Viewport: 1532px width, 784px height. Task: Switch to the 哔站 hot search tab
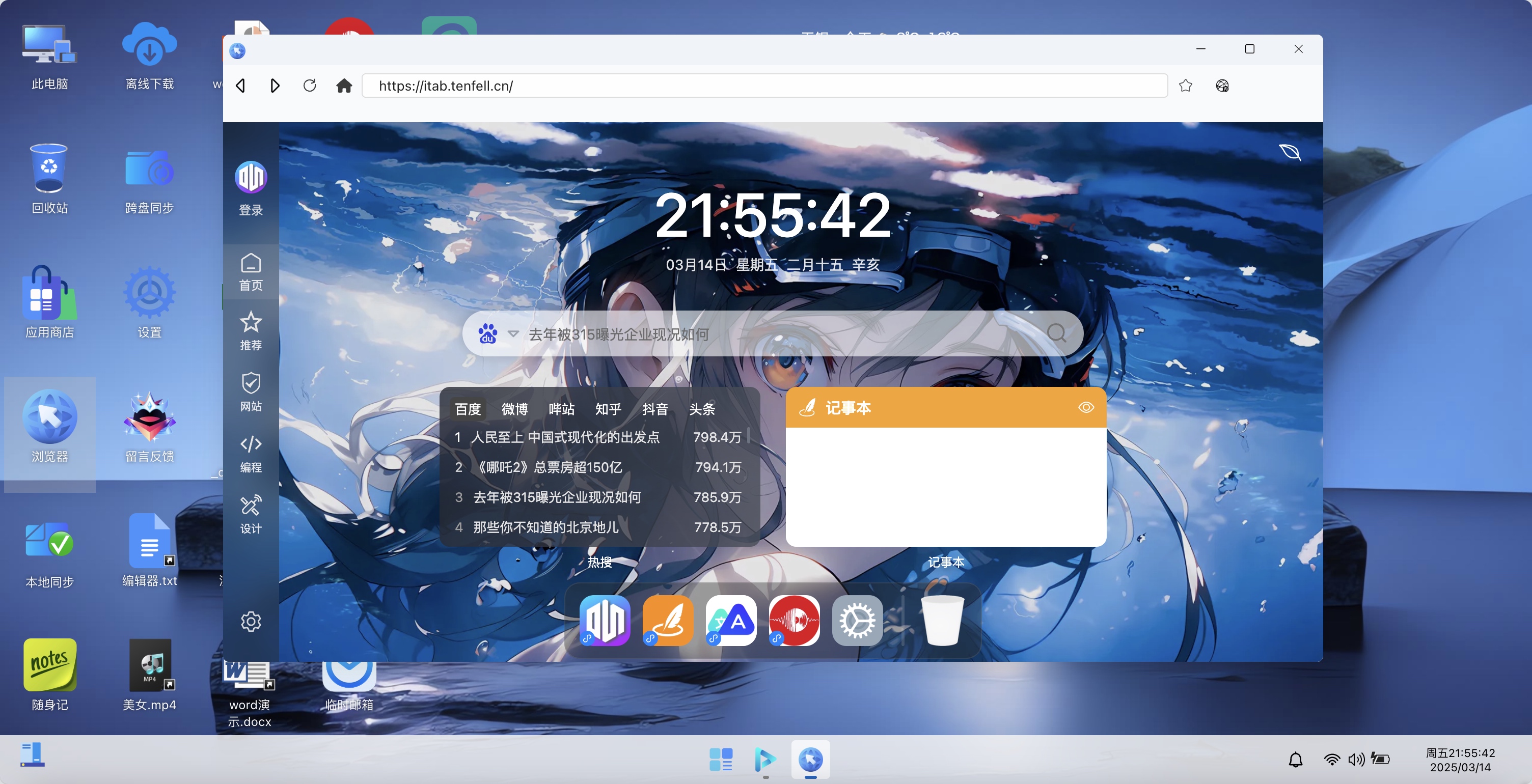click(x=561, y=409)
